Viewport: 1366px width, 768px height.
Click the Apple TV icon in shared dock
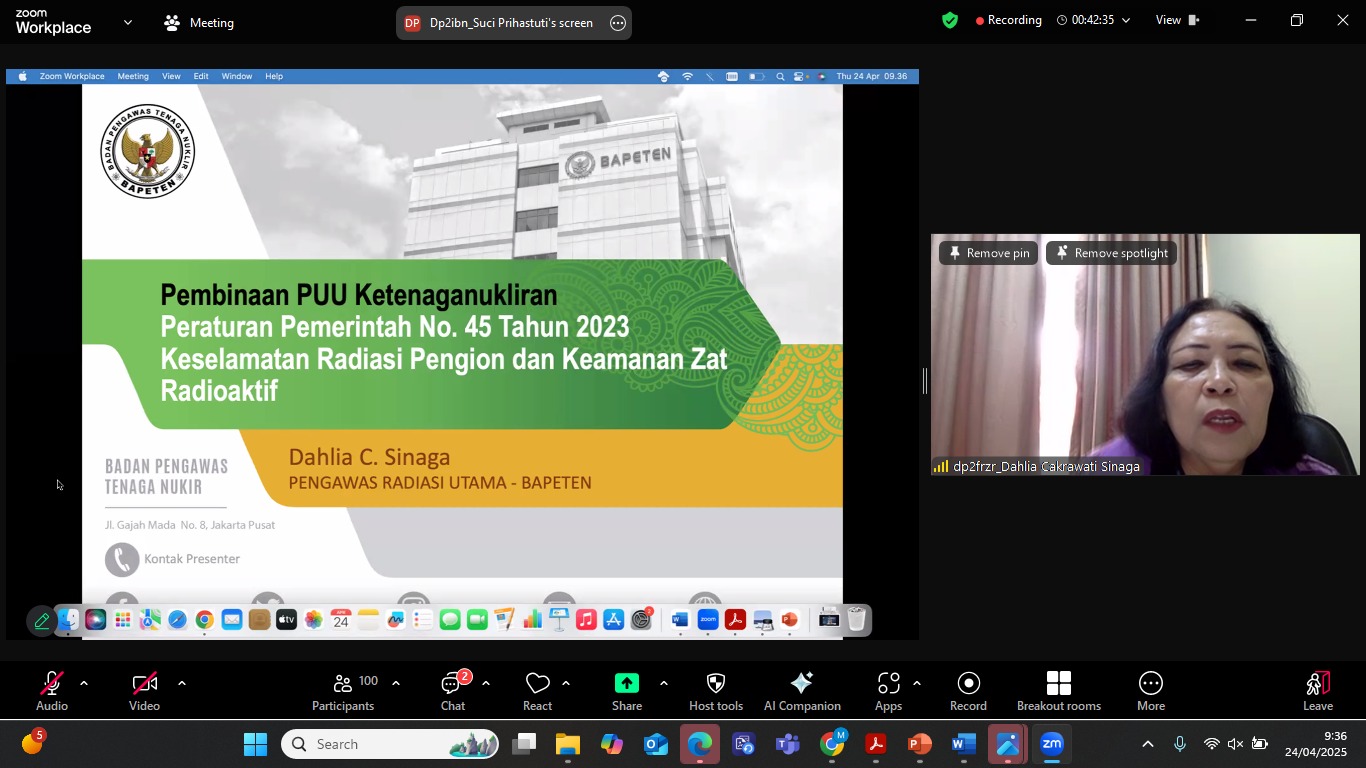coord(286,620)
